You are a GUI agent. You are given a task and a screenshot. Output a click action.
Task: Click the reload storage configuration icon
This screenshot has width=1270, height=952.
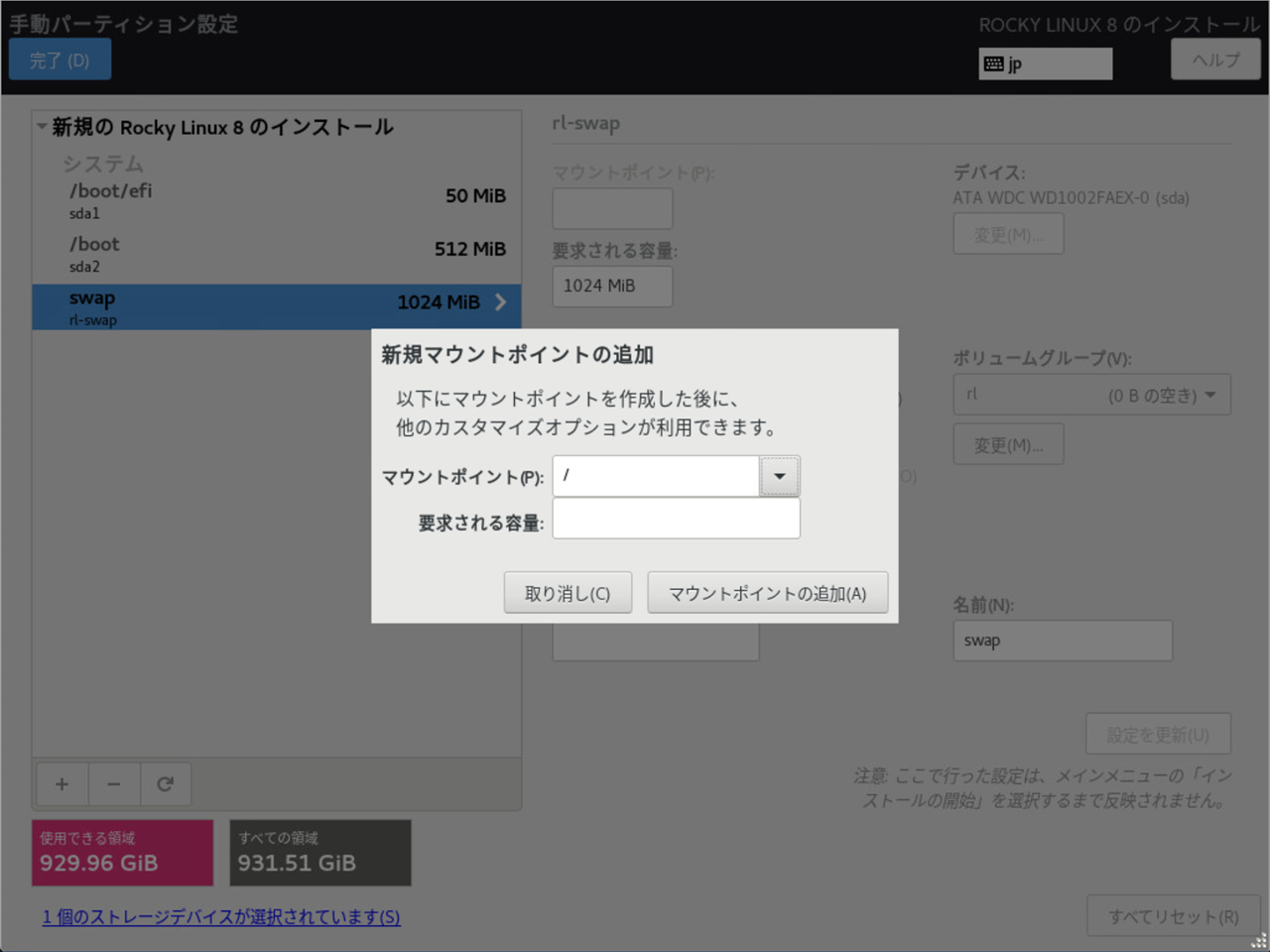coord(166,784)
